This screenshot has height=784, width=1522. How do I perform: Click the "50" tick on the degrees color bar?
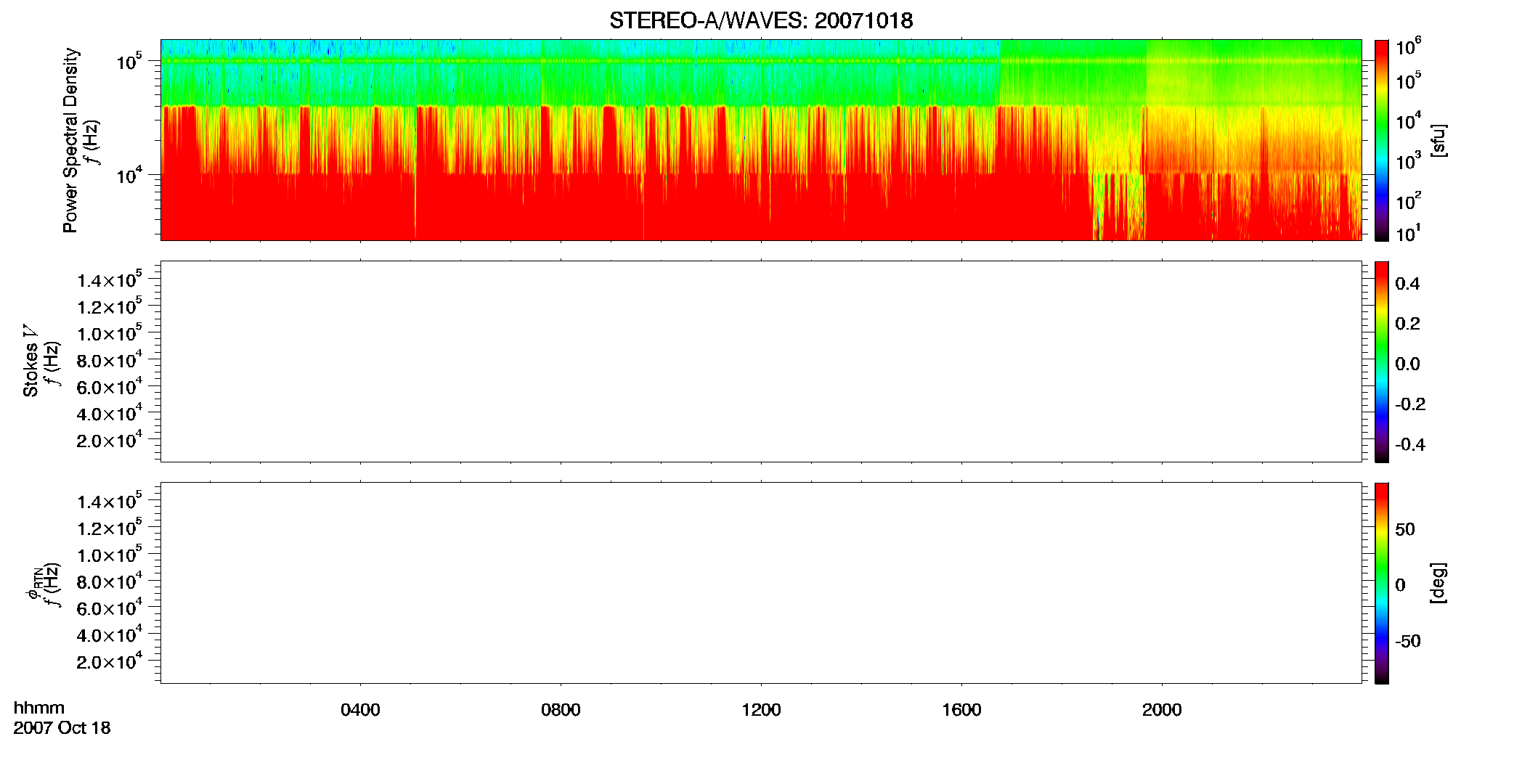tap(1405, 529)
